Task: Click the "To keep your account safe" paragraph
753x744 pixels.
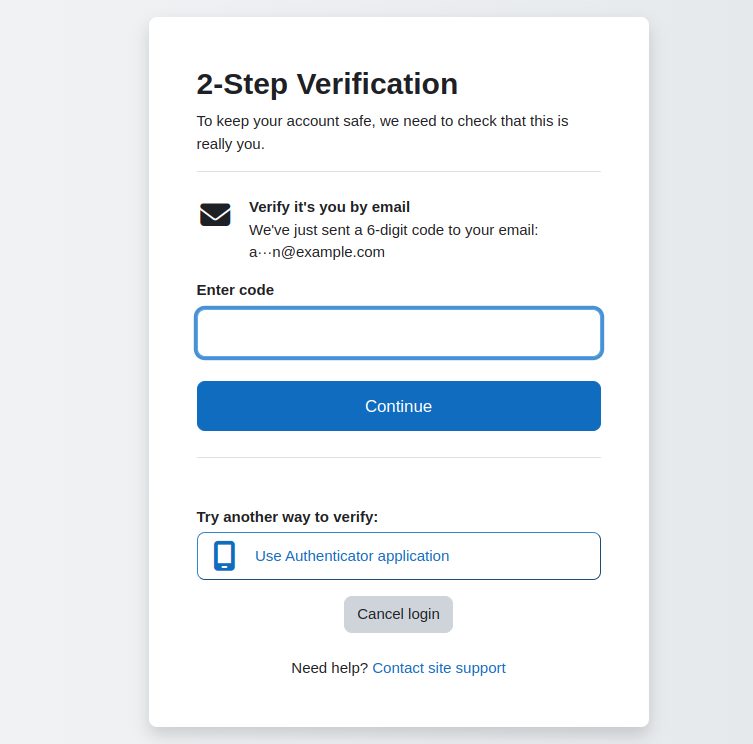Action: coord(382,133)
